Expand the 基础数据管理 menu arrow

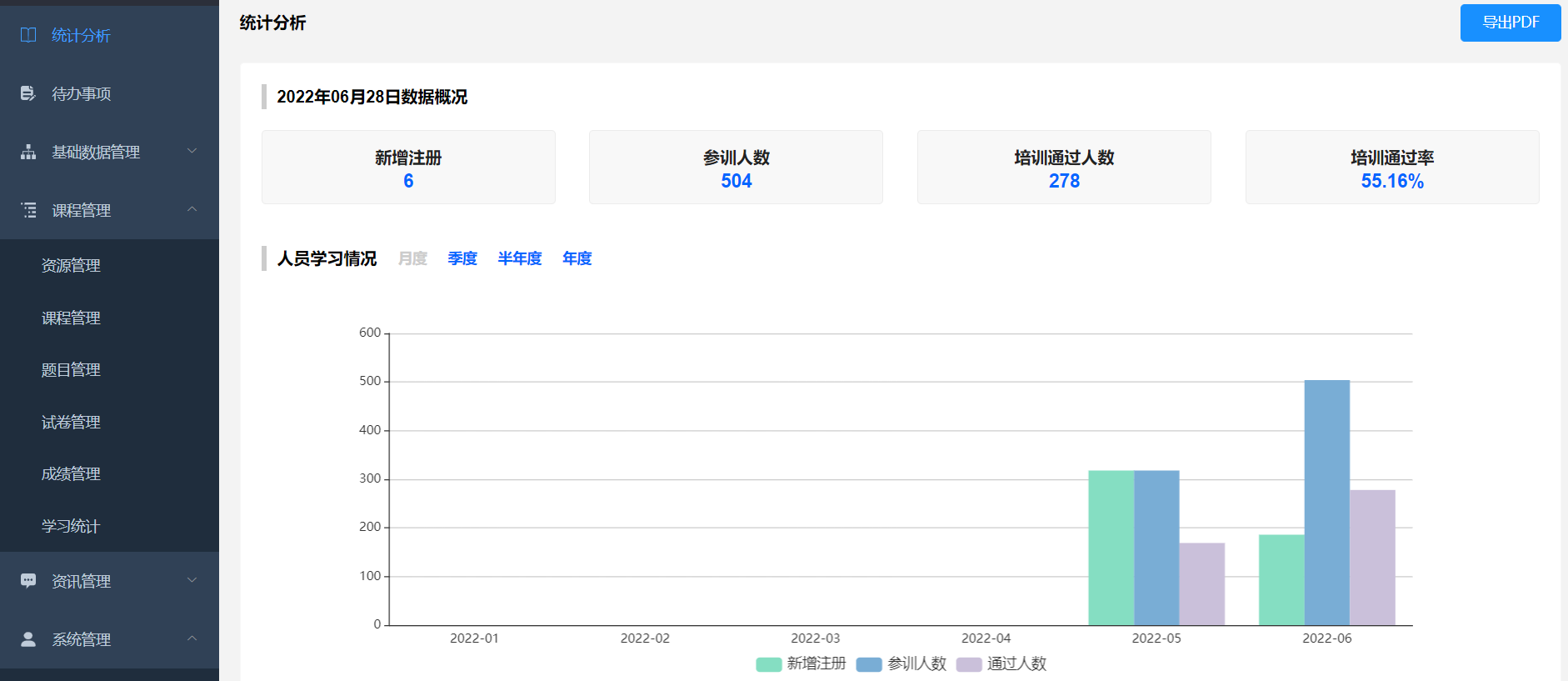click(x=192, y=151)
